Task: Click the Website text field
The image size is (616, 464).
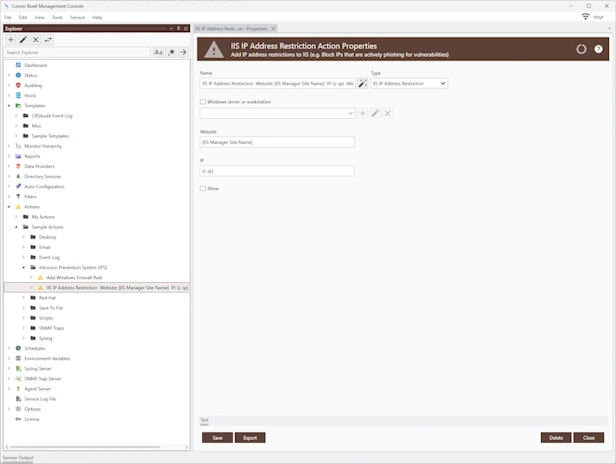Action: 277,142
